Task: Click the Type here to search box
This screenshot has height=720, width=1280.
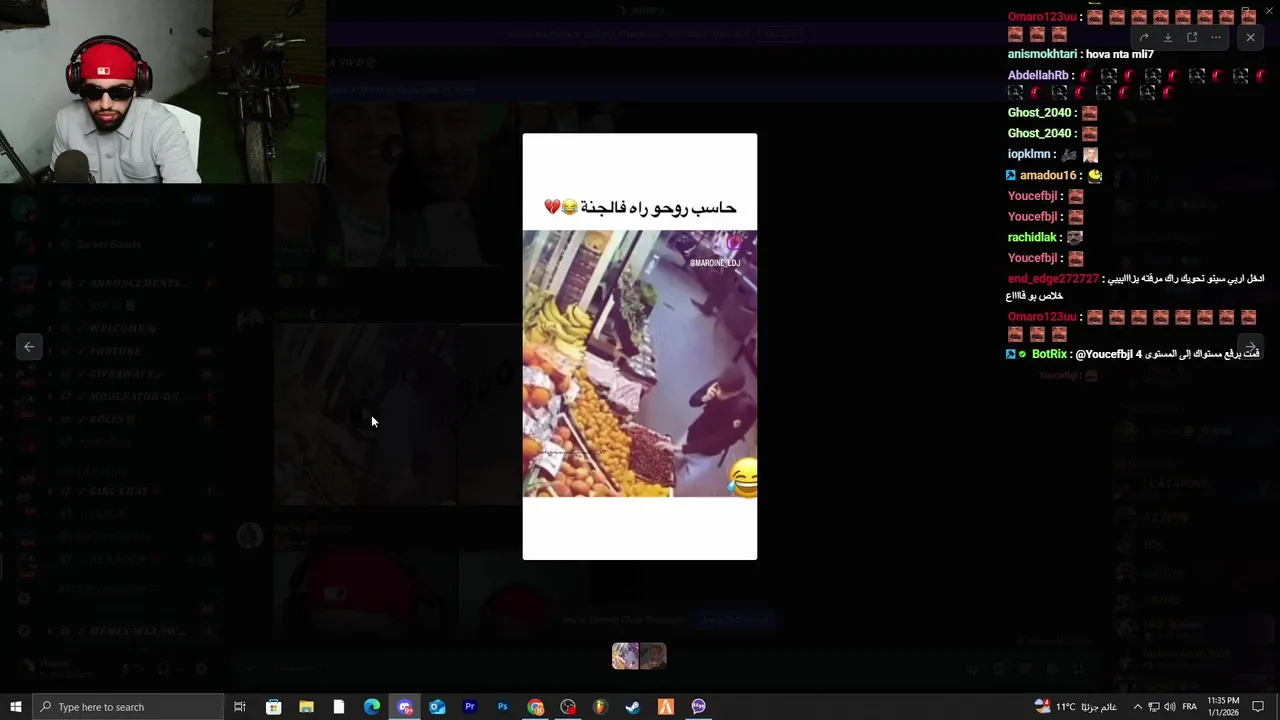Action: click(x=128, y=707)
